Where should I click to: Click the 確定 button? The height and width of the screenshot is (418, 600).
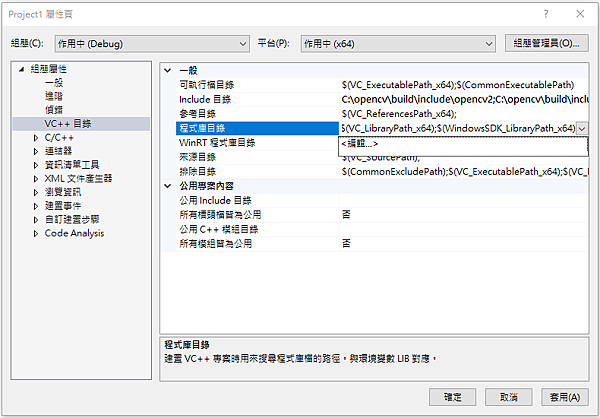pos(453,397)
